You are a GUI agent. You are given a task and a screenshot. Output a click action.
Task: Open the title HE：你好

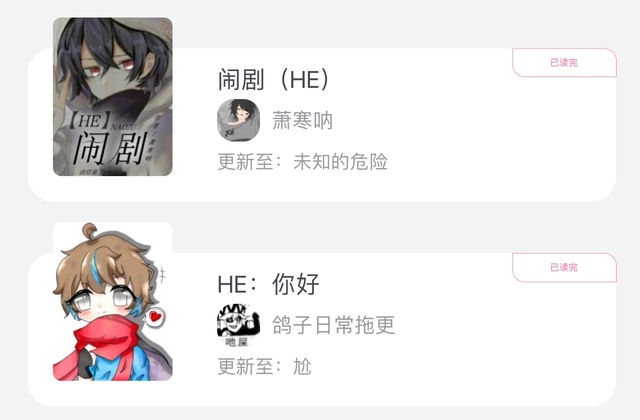click(269, 284)
